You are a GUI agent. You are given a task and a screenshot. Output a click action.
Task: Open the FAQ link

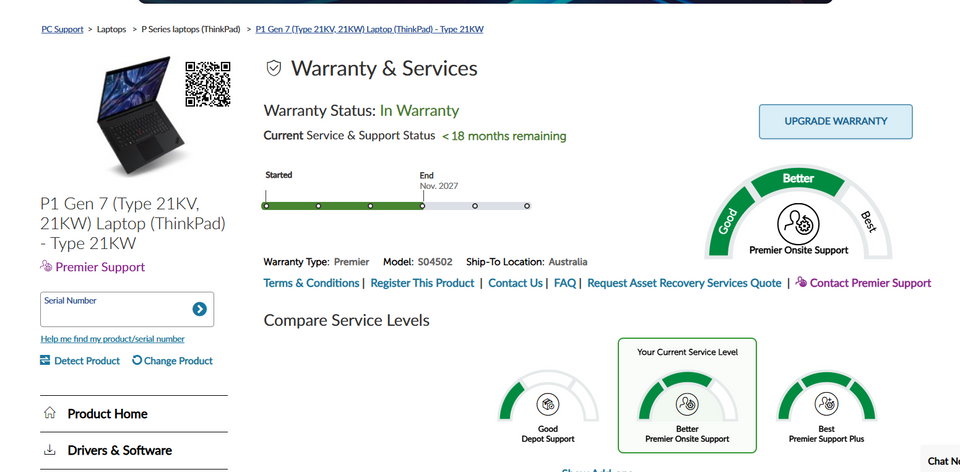[564, 283]
